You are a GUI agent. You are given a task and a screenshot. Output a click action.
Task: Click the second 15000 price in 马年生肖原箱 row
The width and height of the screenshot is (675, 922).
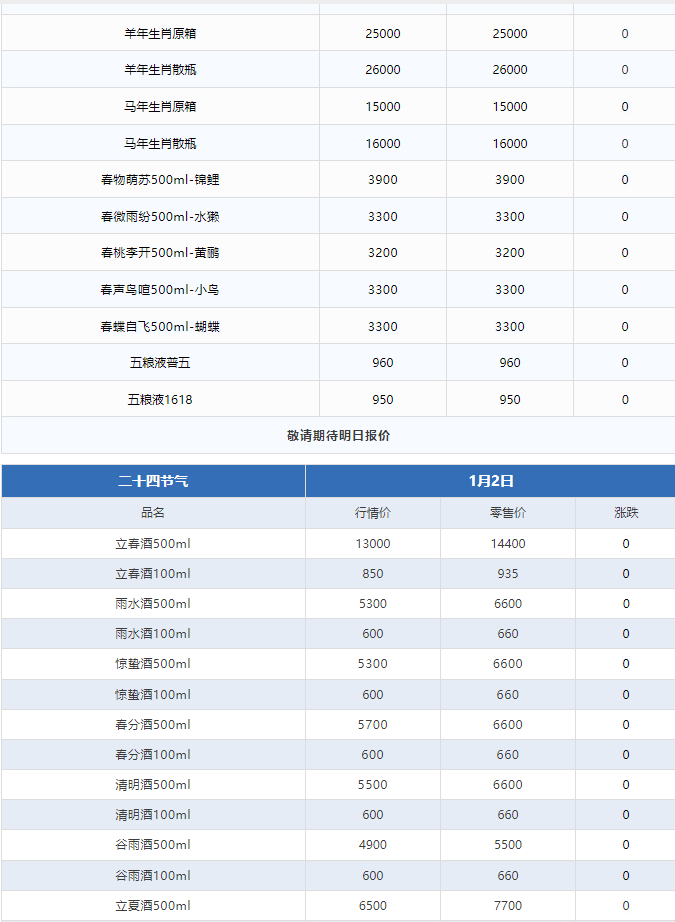coord(510,106)
